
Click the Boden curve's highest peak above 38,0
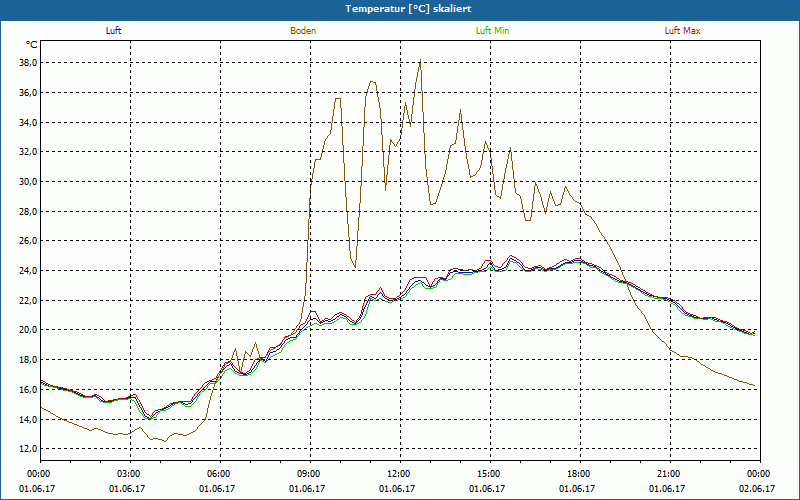[420, 60]
